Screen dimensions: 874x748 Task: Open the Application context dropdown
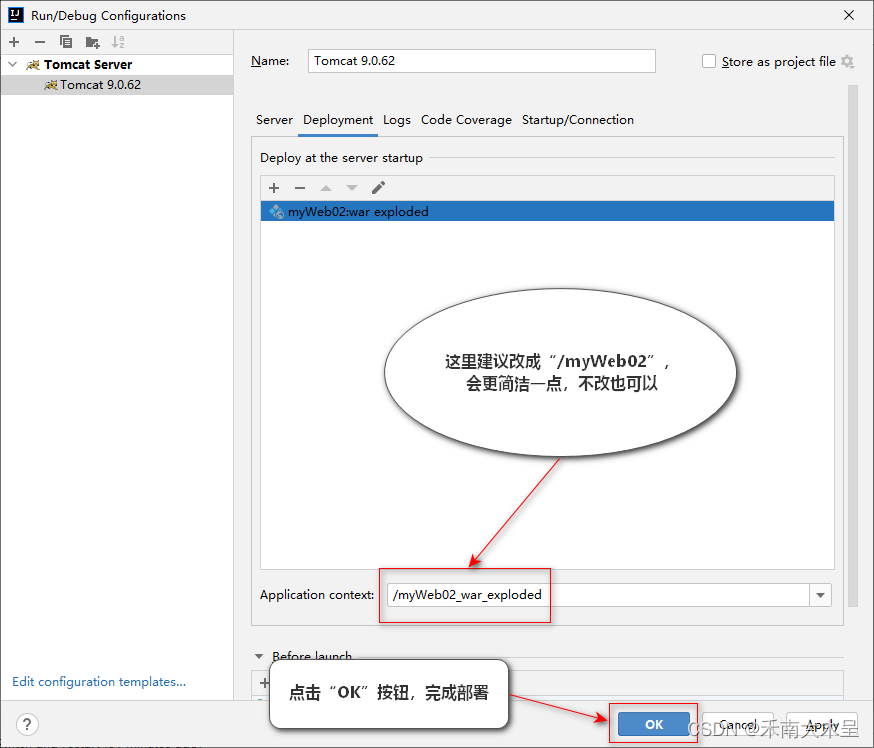820,595
